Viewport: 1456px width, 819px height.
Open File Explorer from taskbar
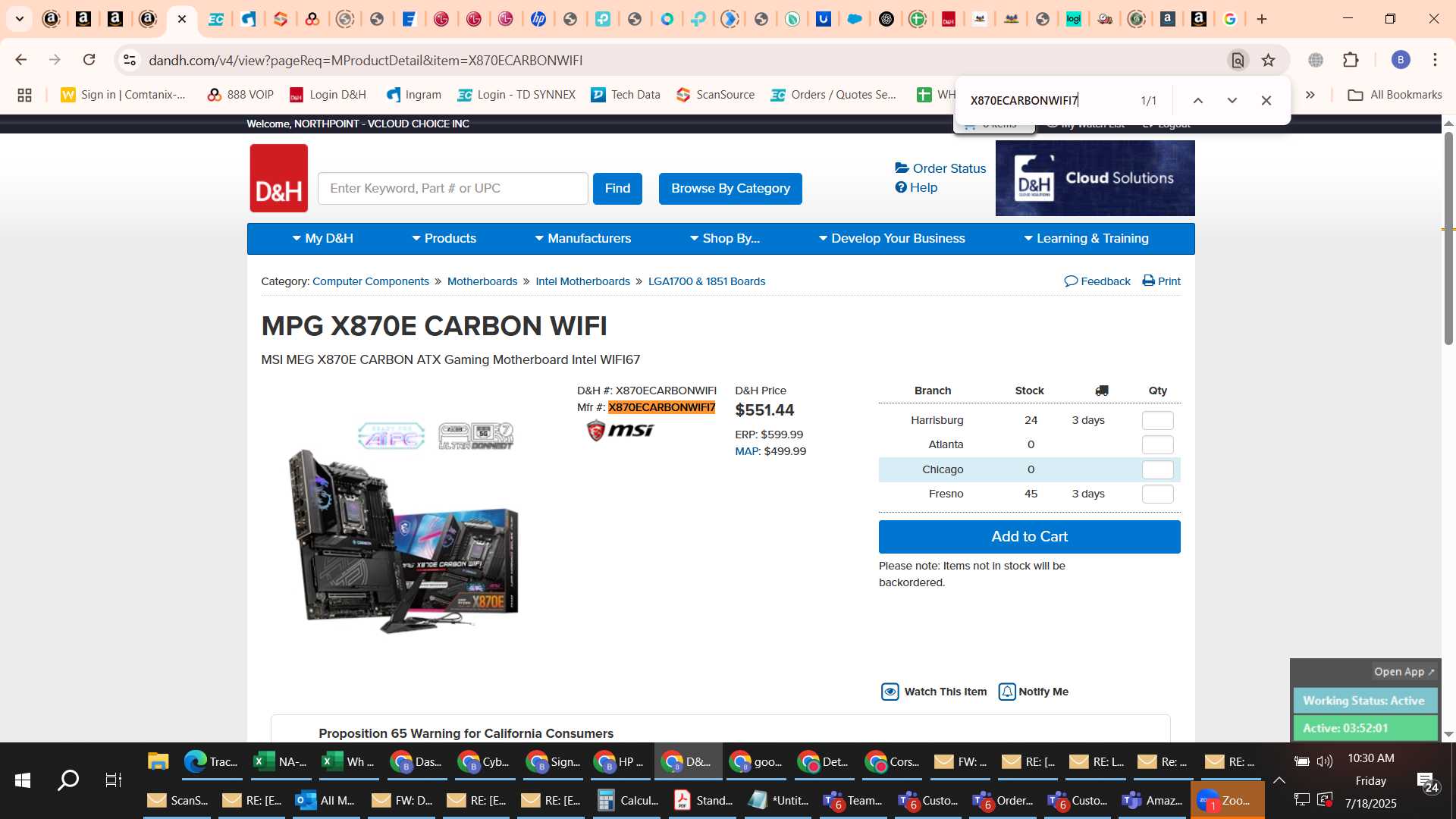(x=158, y=761)
